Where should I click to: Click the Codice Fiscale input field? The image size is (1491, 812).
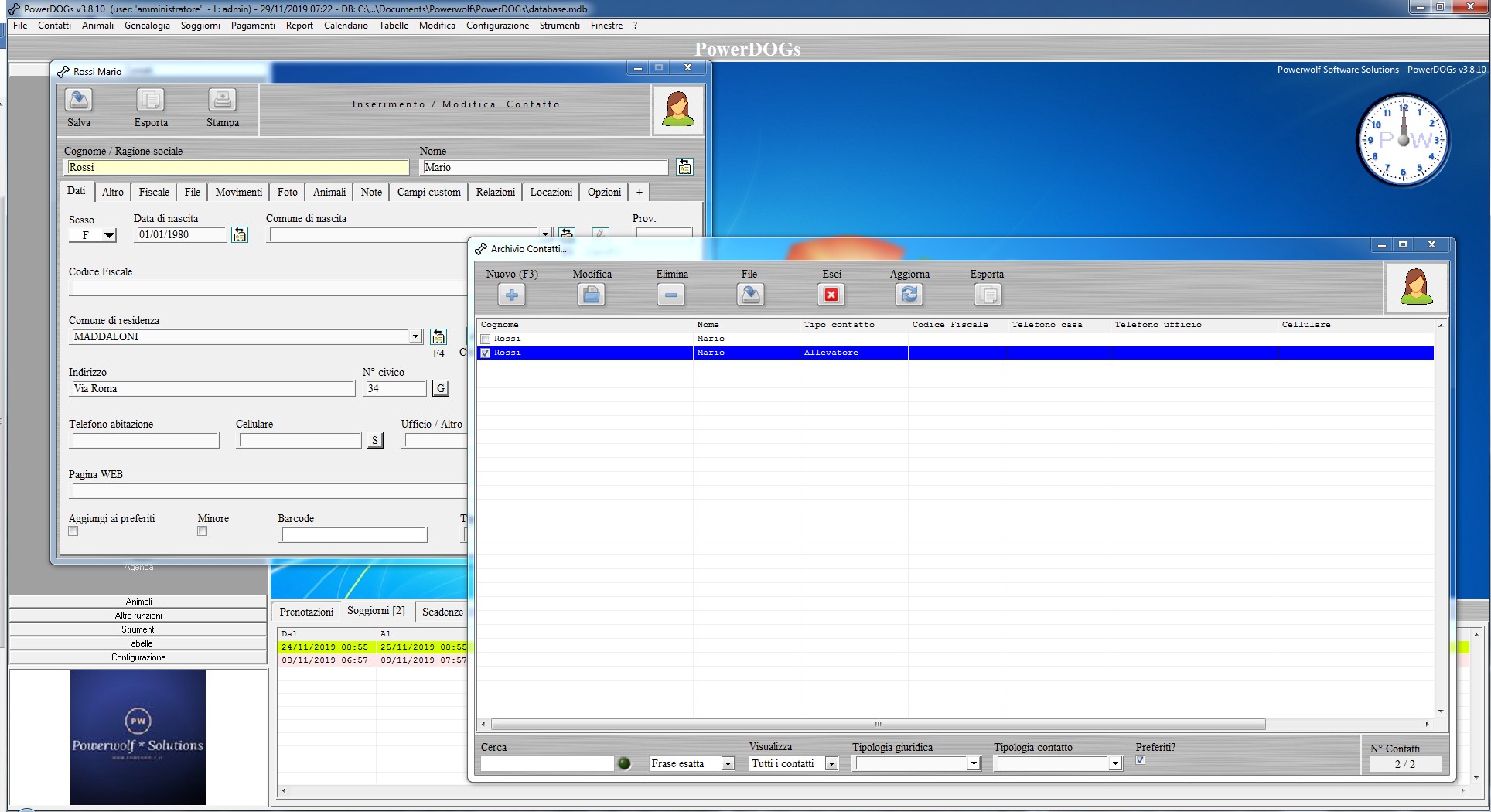click(269, 288)
